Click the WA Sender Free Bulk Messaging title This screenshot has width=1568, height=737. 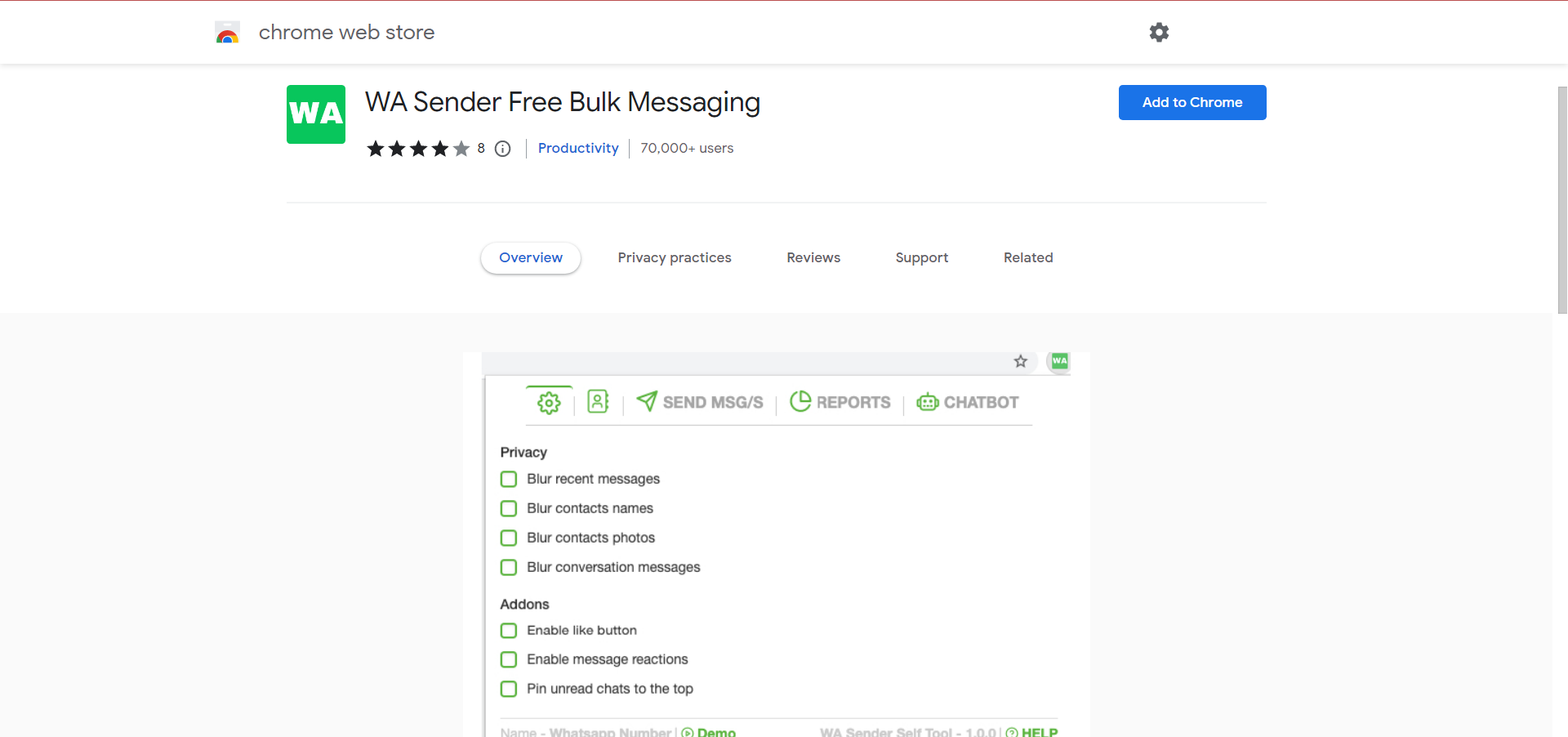pos(563,102)
